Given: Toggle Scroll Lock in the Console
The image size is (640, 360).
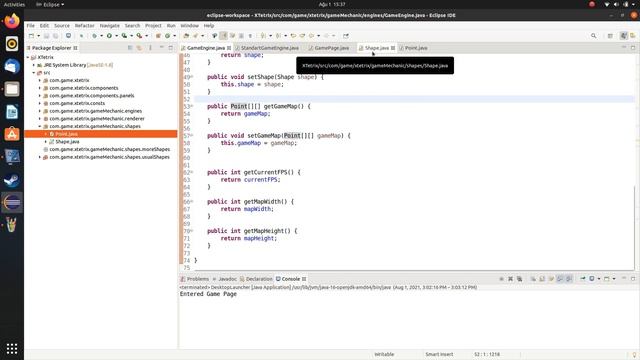Looking at the screenshot, I should point(542,279).
